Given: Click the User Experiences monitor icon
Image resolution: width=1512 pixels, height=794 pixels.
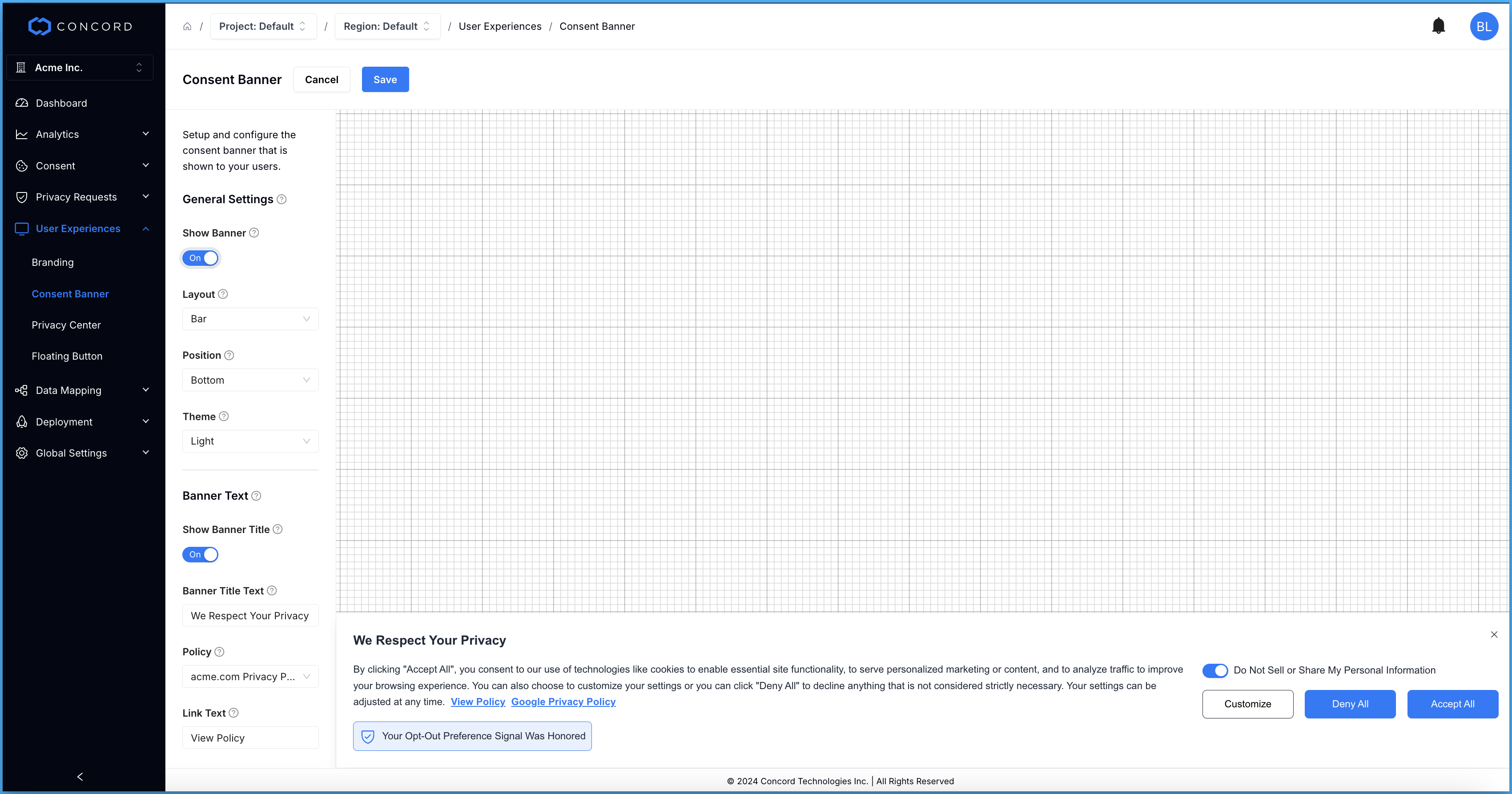Looking at the screenshot, I should pyautogui.click(x=22, y=229).
